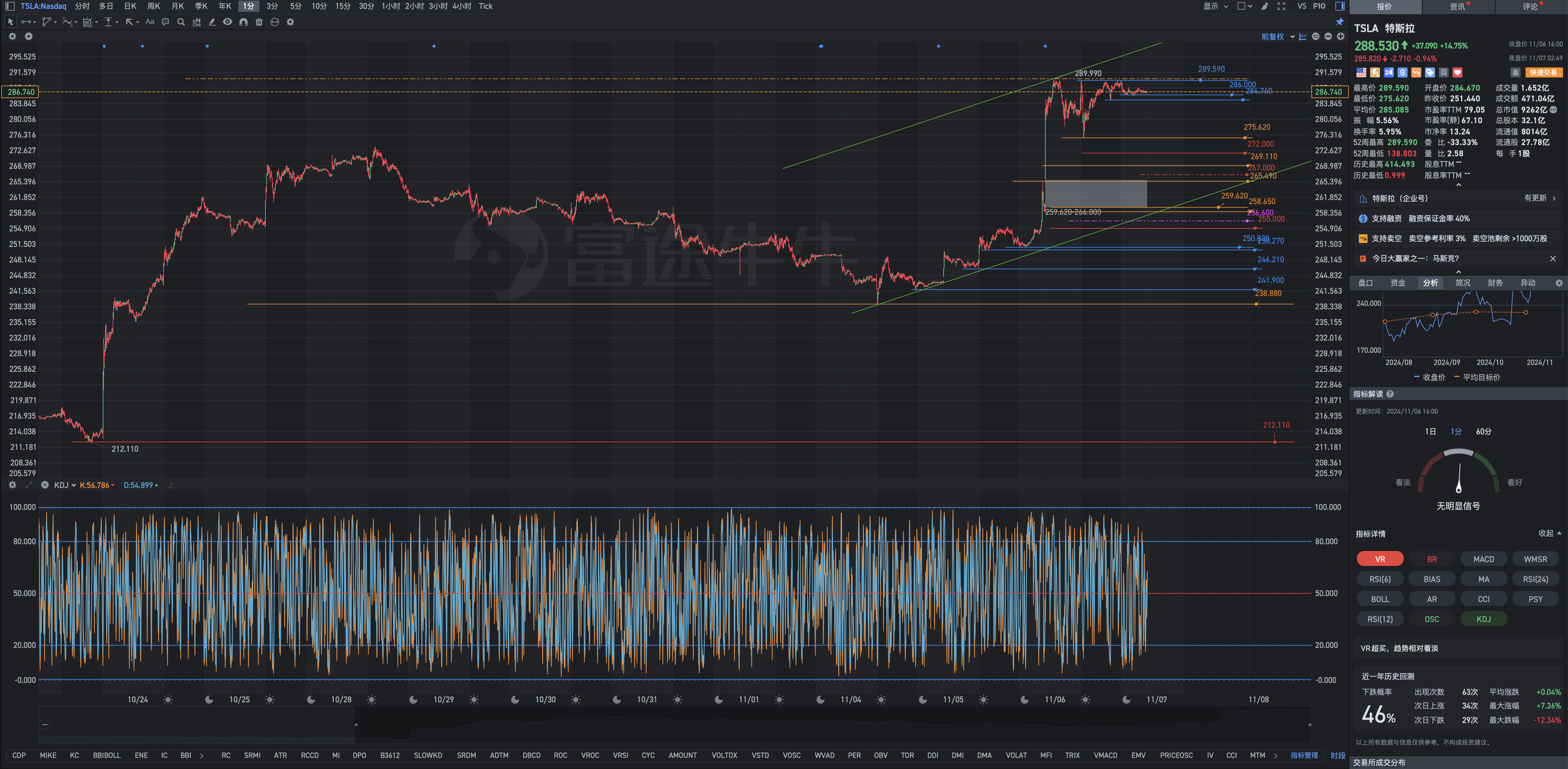
Task: Select the KDJ indicator pill
Action: point(1483,619)
